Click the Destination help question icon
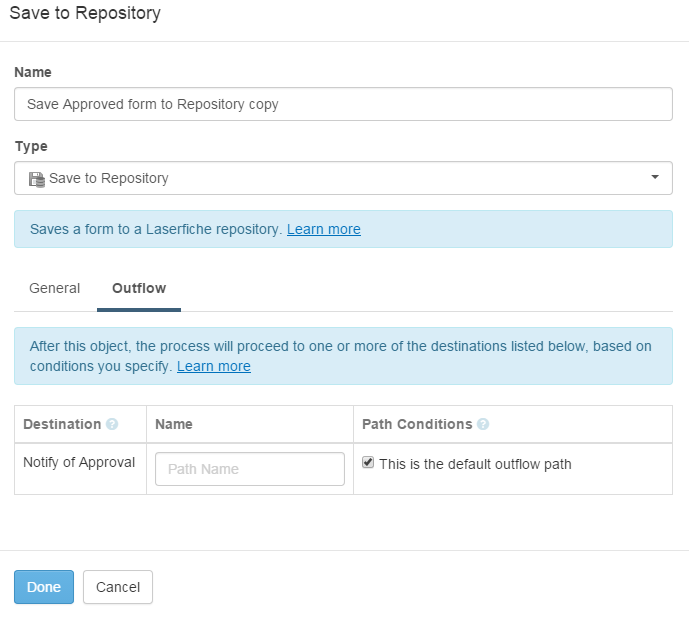This screenshot has height=625, width=689. pyautogui.click(x=112, y=424)
